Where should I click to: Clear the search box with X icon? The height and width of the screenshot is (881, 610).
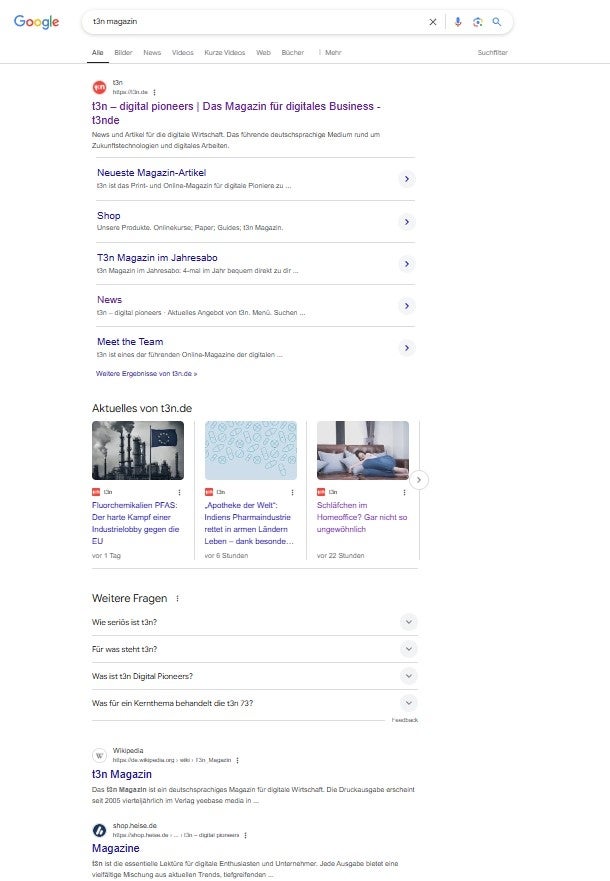433,22
